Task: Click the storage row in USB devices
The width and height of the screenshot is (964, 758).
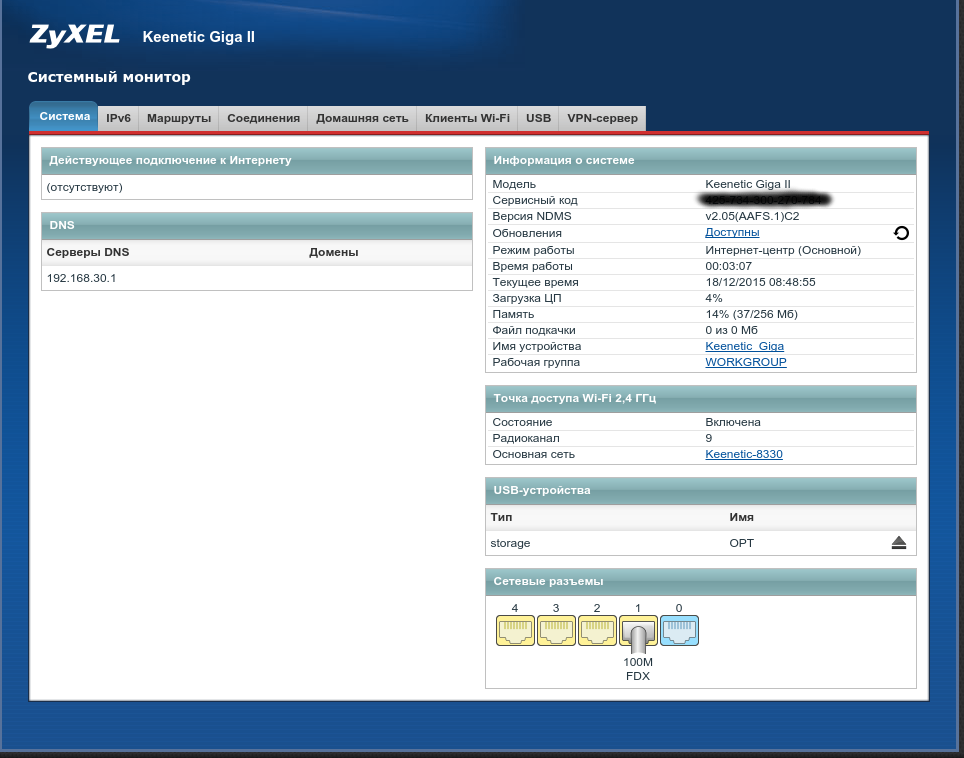Action: [x=510, y=543]
